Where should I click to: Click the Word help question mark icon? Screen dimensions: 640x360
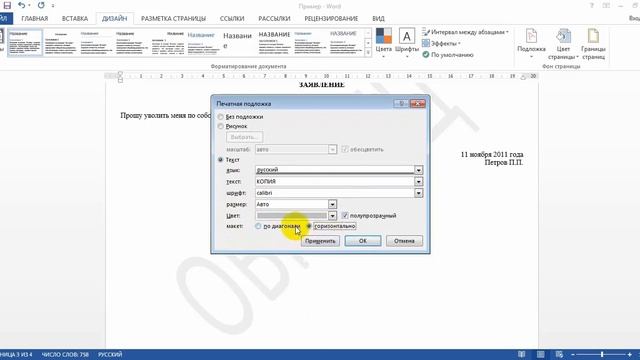click(591, 6)
